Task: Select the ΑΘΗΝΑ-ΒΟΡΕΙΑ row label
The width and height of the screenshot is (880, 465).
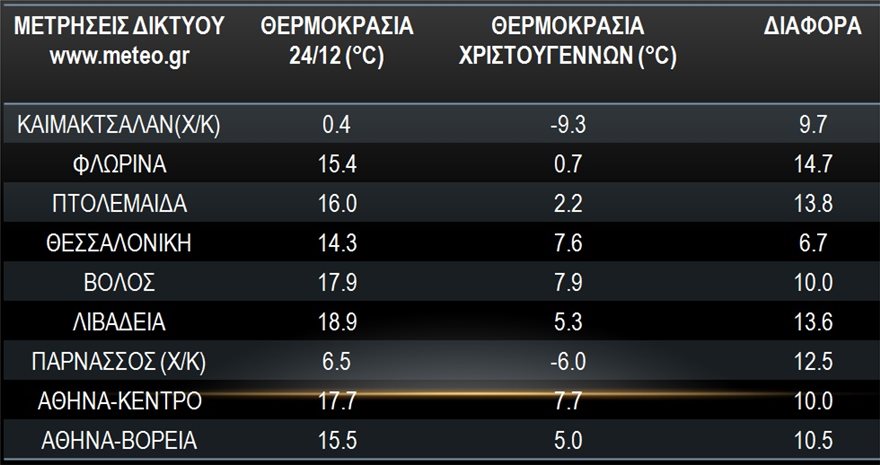Action: click(x=121, y=440)
